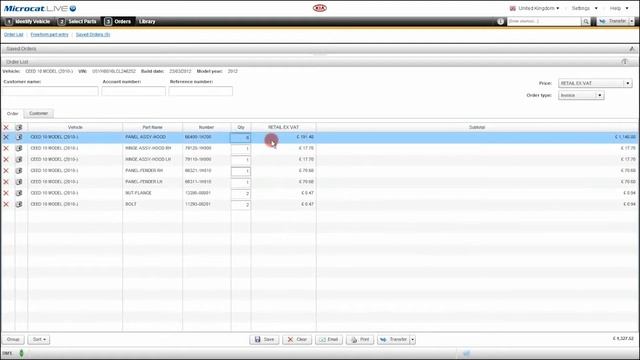Focus the Reference number field

[x=201, y=91]
